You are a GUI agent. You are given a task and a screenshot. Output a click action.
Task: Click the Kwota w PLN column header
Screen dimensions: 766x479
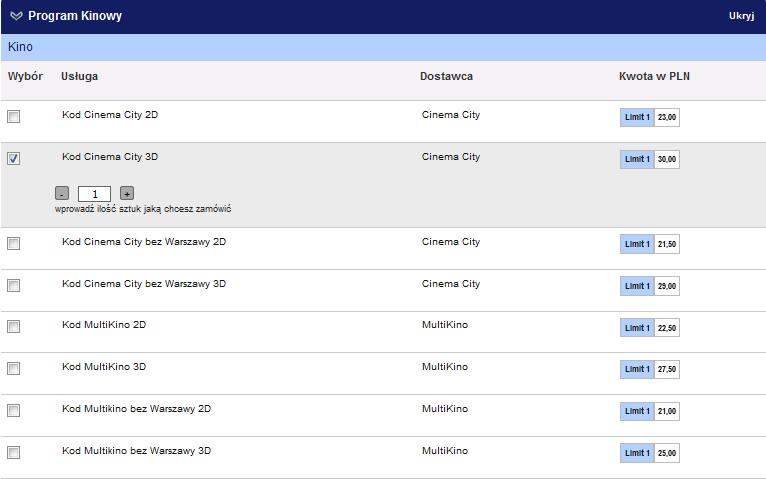[x=654, y=76]
